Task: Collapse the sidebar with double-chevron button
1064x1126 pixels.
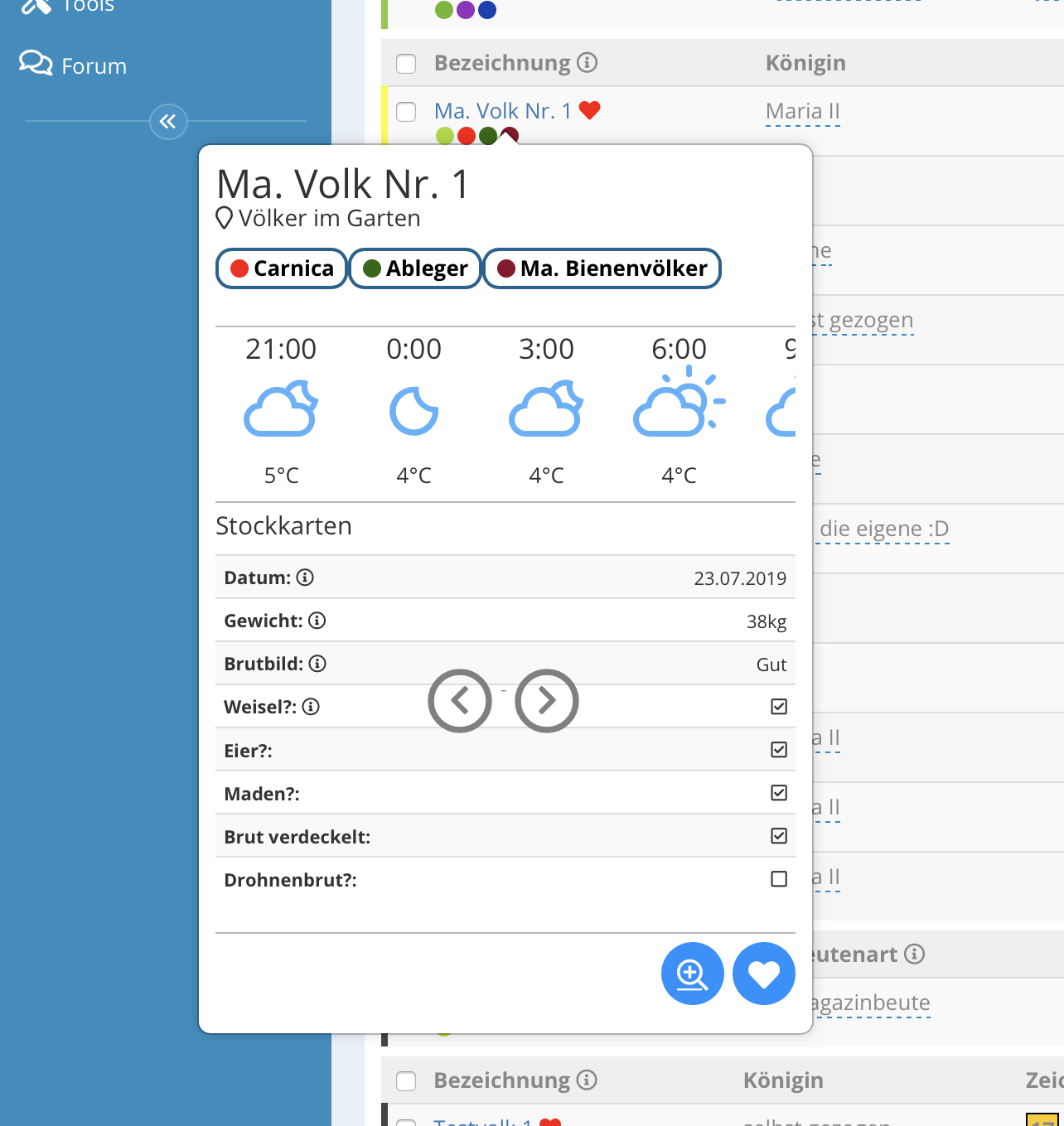Action: [x=168, y=122]
